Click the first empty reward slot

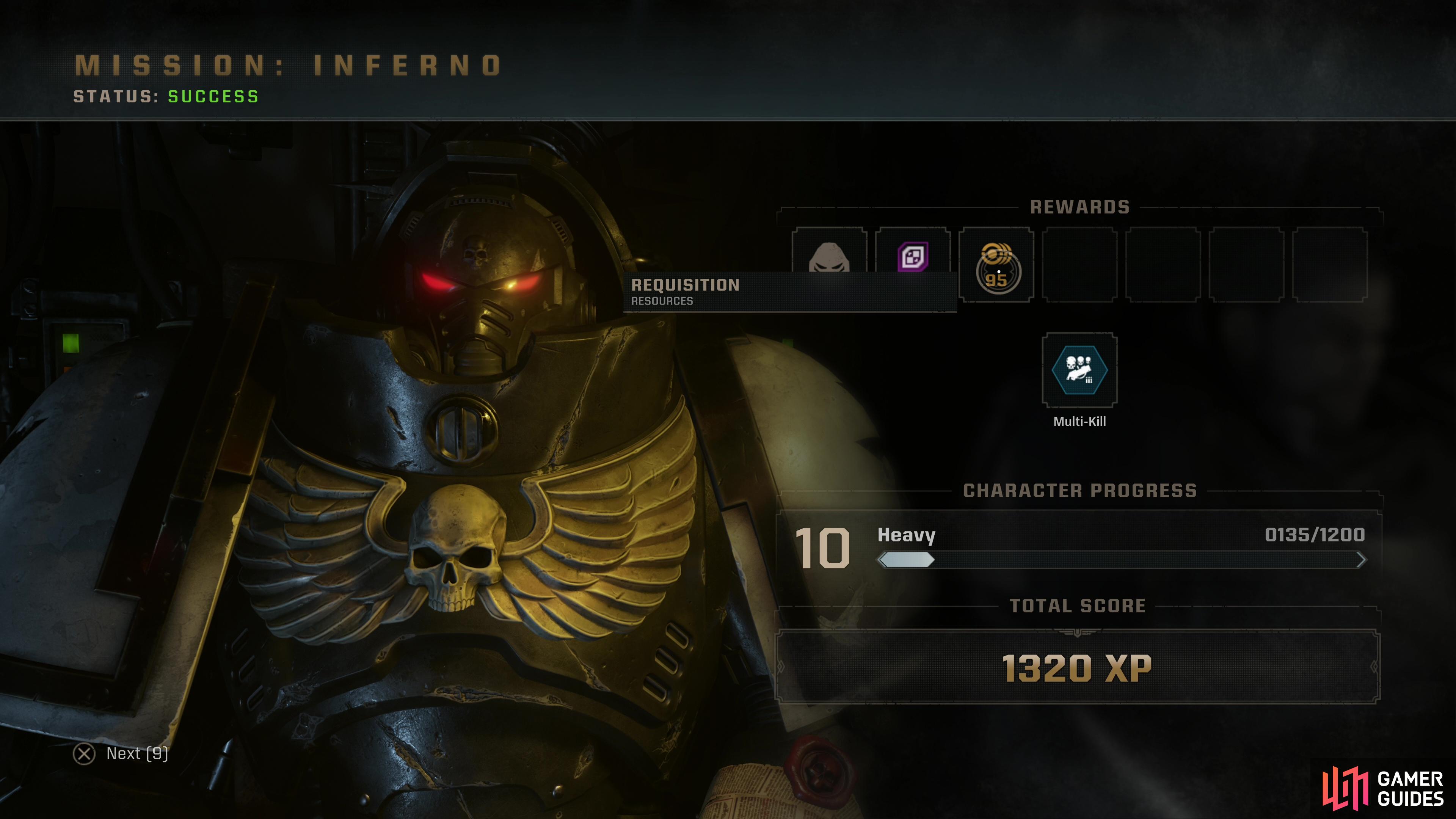[x=1079, y=265]
